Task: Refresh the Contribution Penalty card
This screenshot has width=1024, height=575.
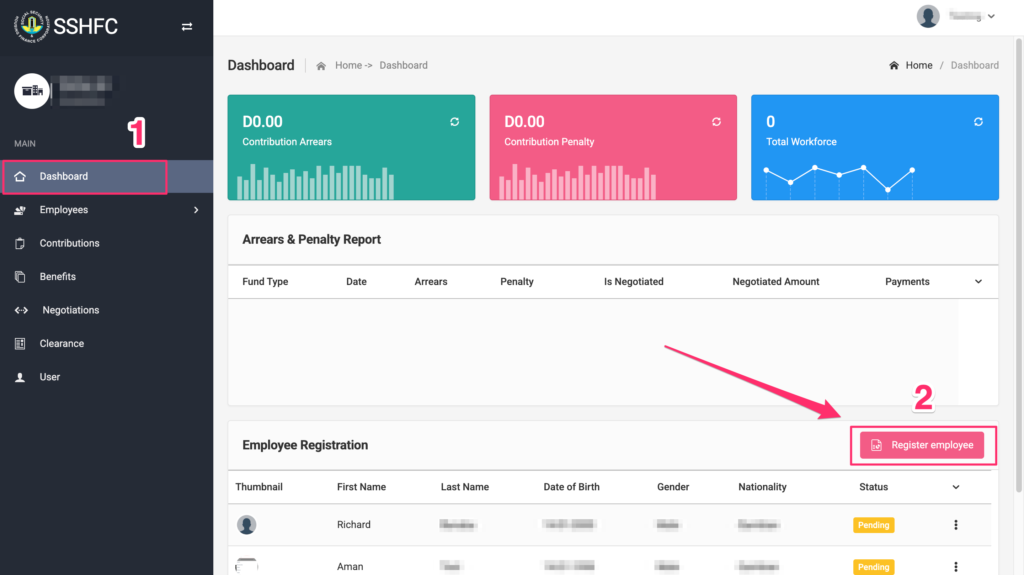Action: click(x=716, y=122)
